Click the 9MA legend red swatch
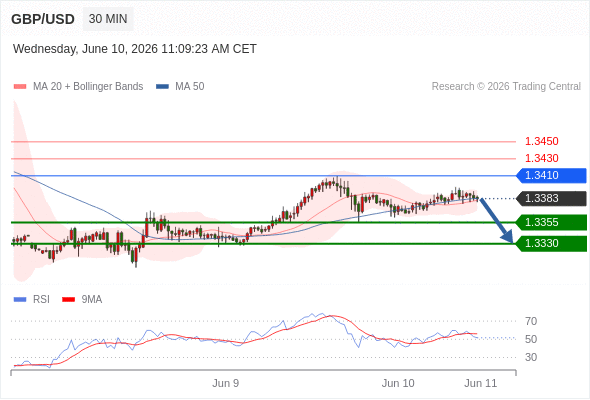590x400 pixels. 68,300
